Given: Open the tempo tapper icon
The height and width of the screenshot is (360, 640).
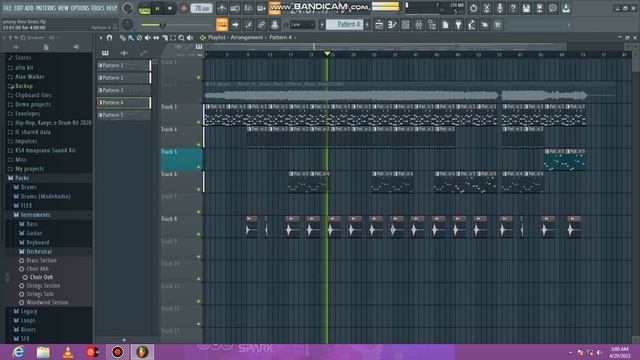Looking at the screenshot, I should [471, 25].
